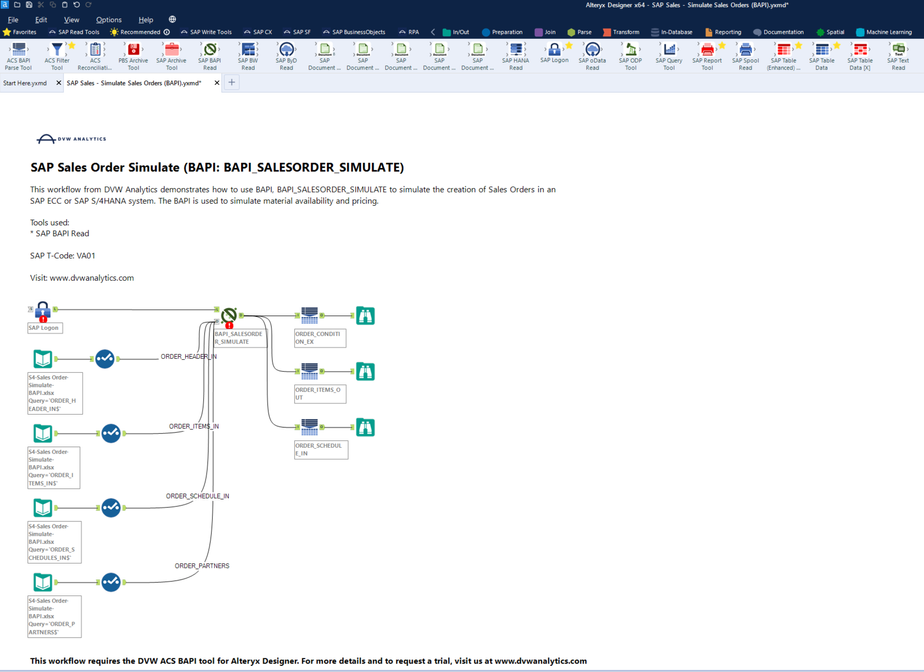Select the SAP Text Read tool
This screenshot has height=672, width=924.
(898, 57)
